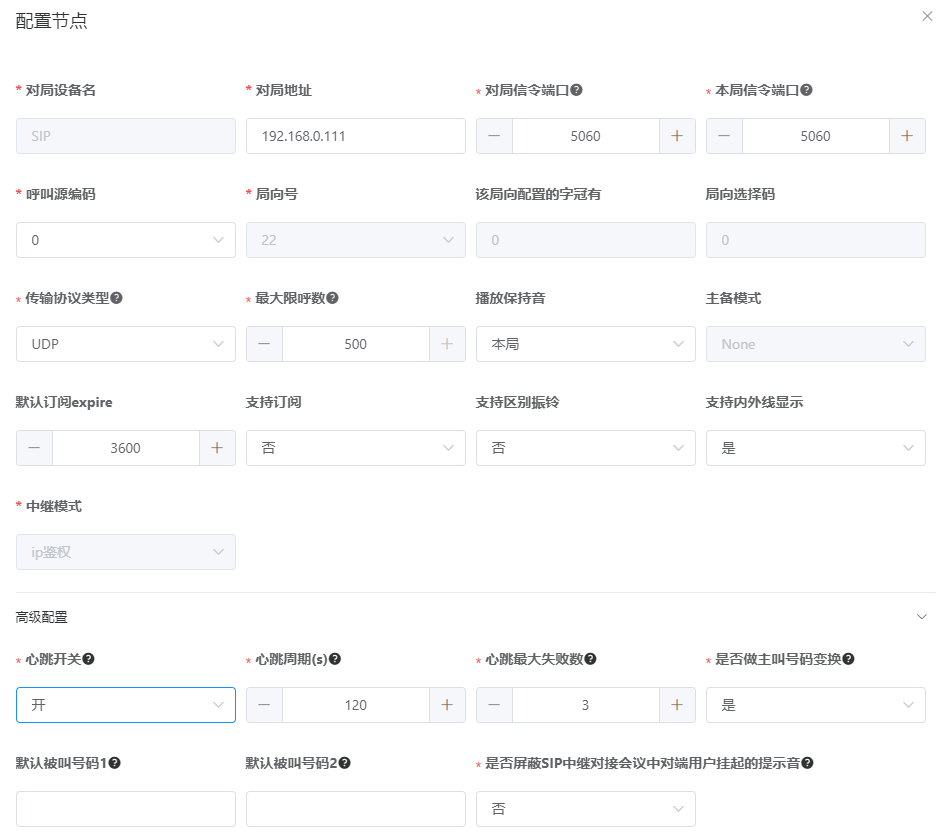Image resolution: width=942 pixels, height=840 pixels.
Task: Open the 播放保持音 dropdown showing 本局
Action: 586,344
